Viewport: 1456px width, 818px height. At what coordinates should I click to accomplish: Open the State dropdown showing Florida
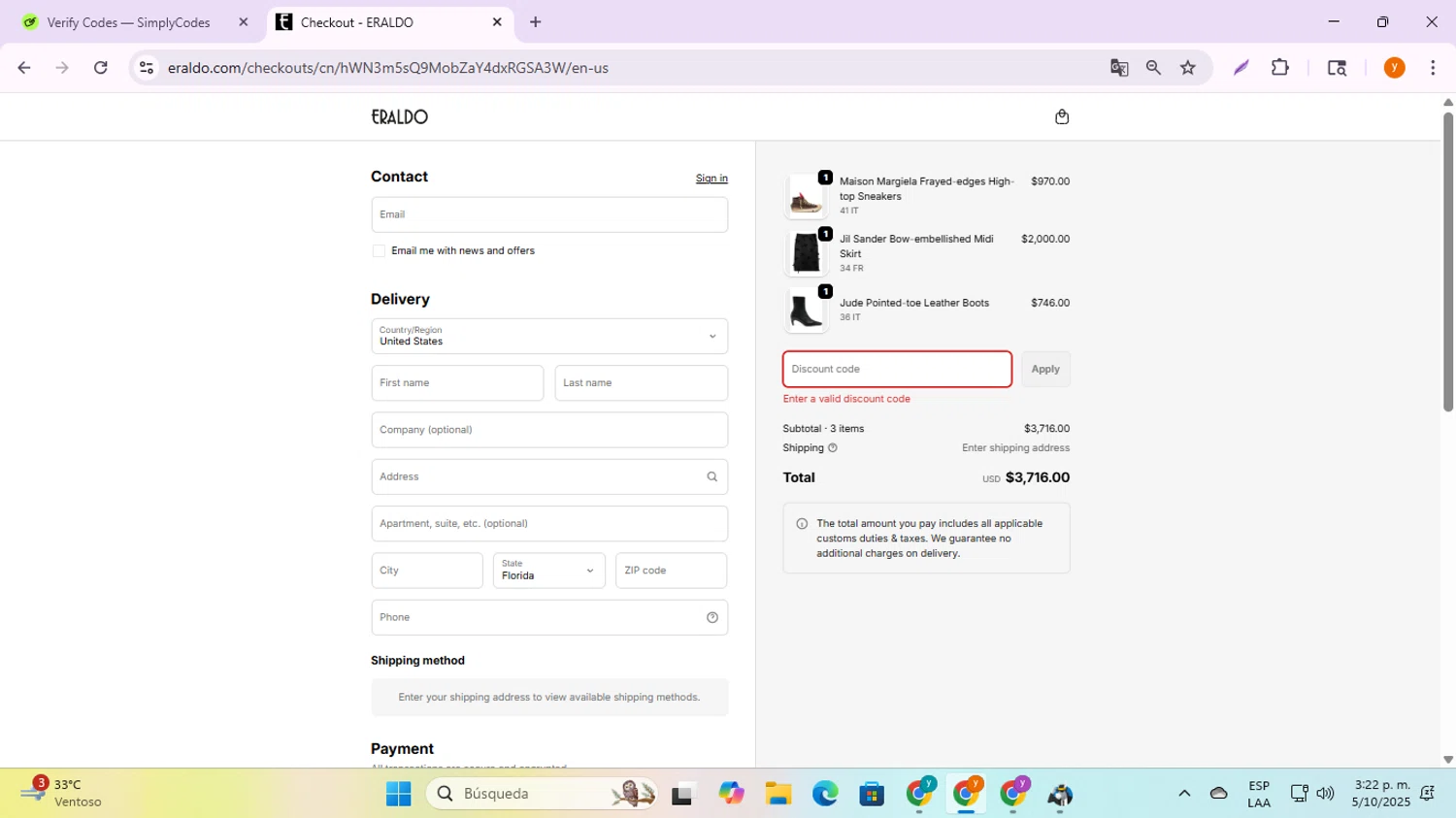(549, 571)
